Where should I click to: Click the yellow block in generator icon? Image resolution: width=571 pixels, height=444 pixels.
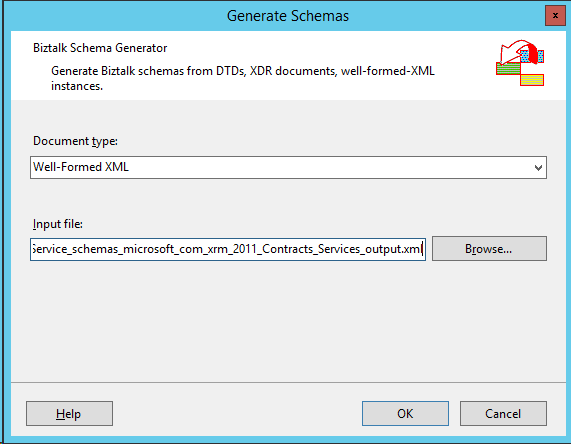coord(532,80)
